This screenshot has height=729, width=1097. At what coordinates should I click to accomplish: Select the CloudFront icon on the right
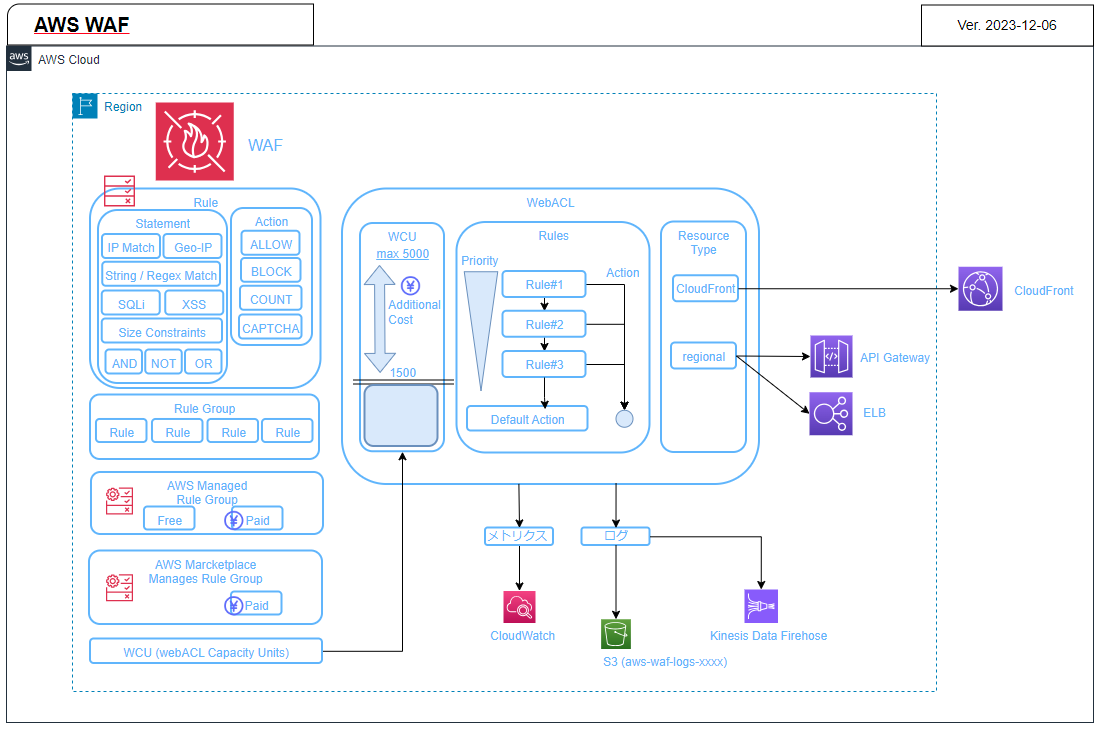pos(980,289)
